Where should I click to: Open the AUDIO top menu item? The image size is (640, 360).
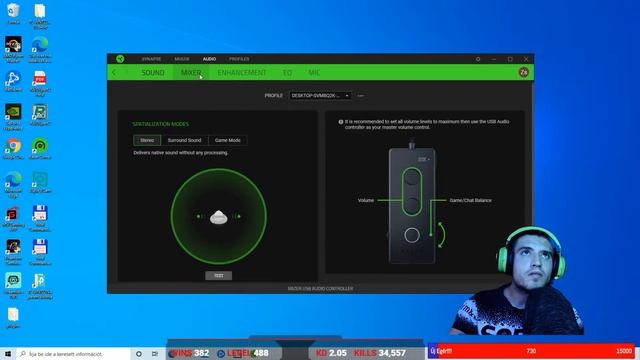coord(209,59)
